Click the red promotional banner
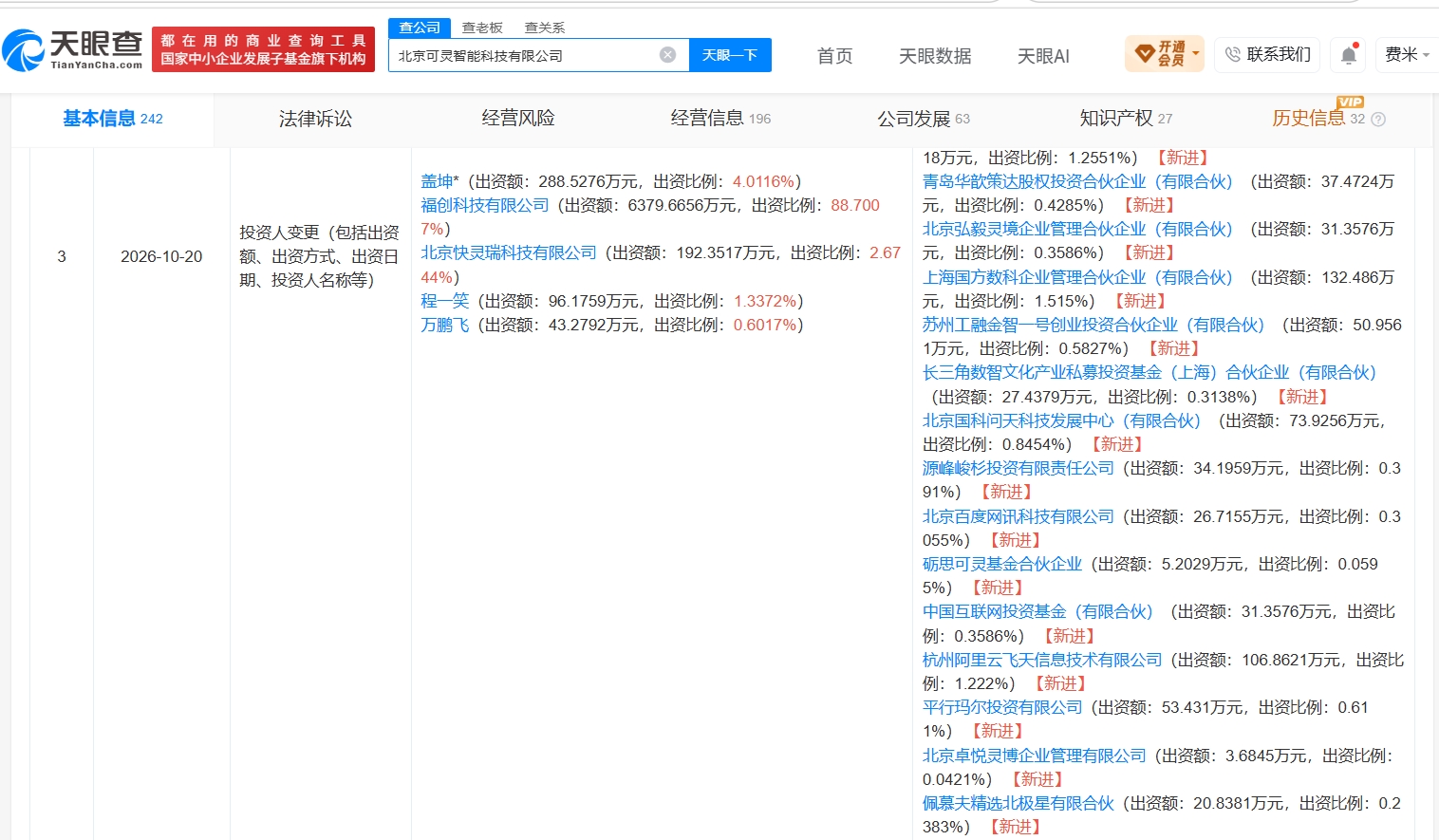Image resolution: width=1439 pixels, height=840 pixels. (x=263, y=49)
